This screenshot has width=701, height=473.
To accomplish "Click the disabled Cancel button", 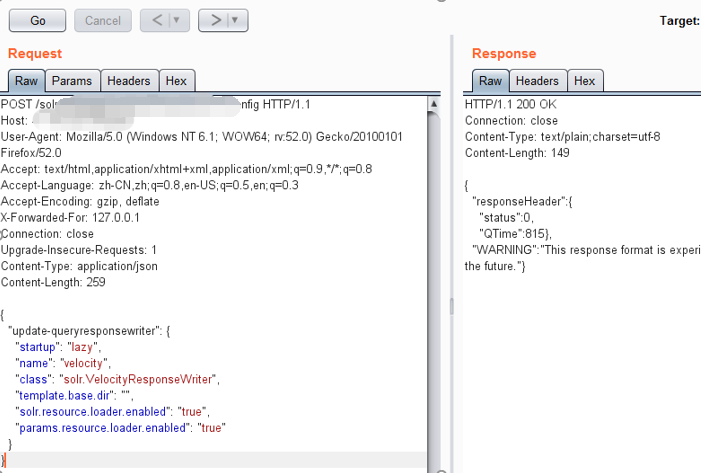I will pos(103,21).
